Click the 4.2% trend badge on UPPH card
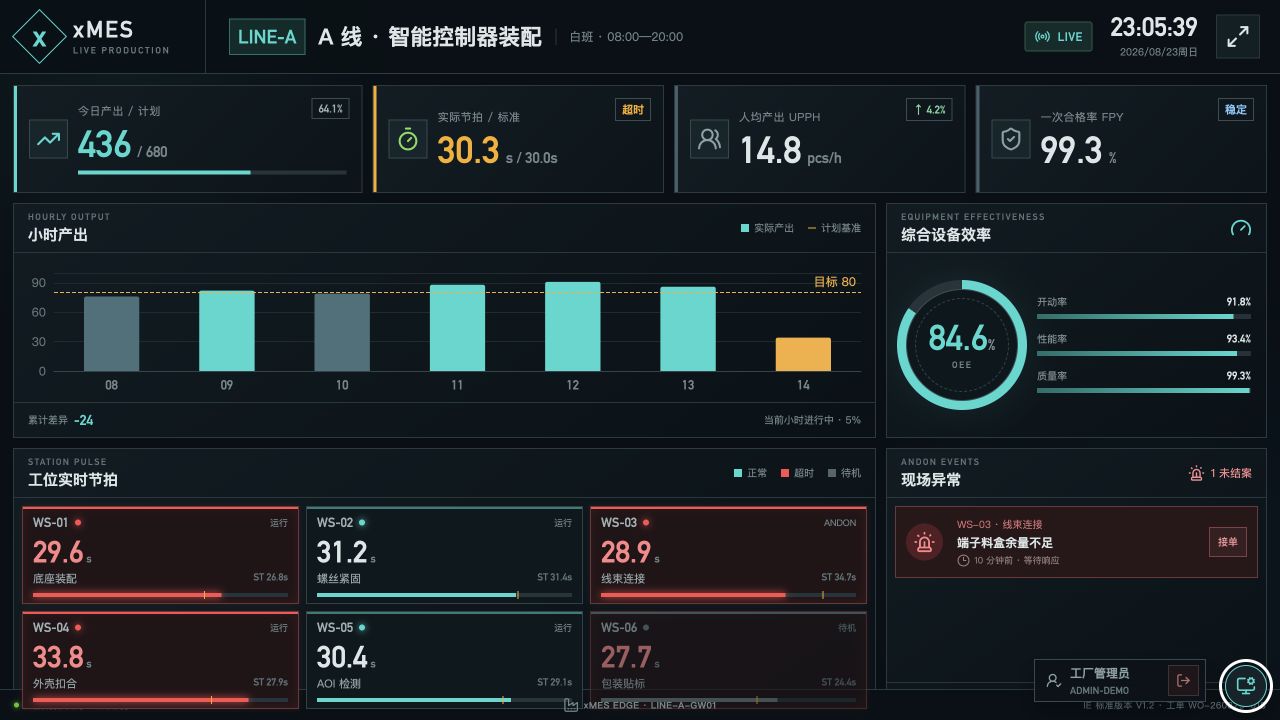Image resolution: width=1280 pixels, height=720 pixels. pyautogui.click(x=929, y=109)
